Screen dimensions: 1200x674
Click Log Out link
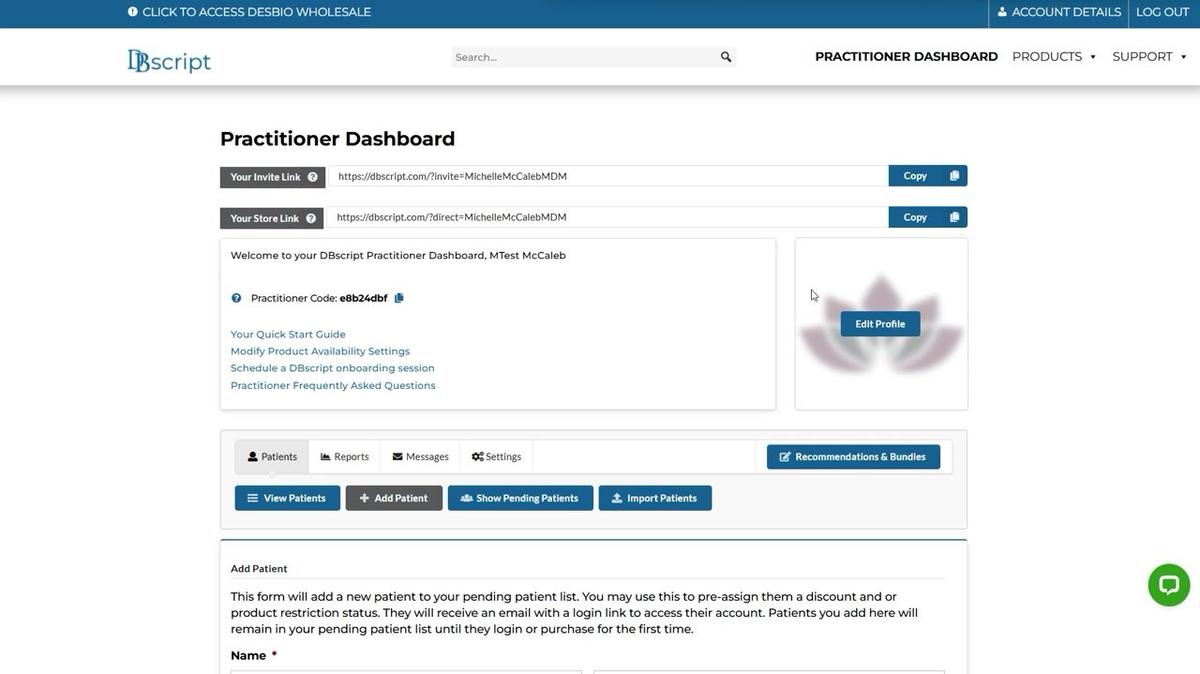pyautogui.click(x=1163, y=12)
